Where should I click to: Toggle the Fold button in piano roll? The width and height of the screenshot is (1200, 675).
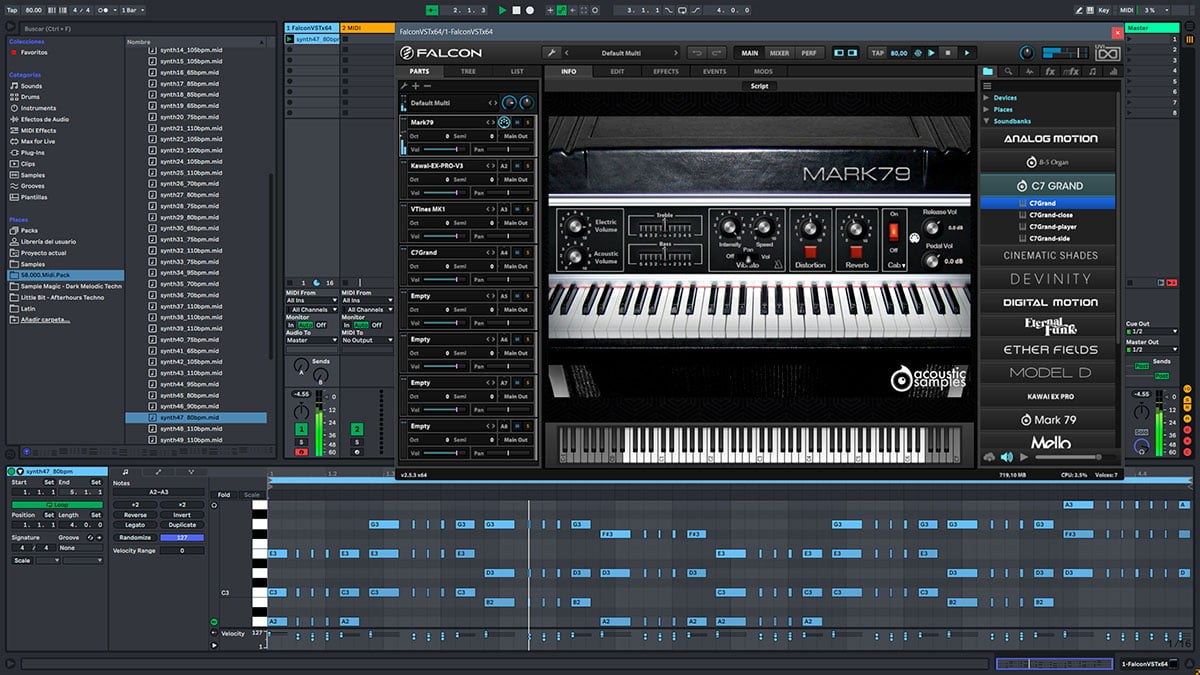(x=224, y=494)
